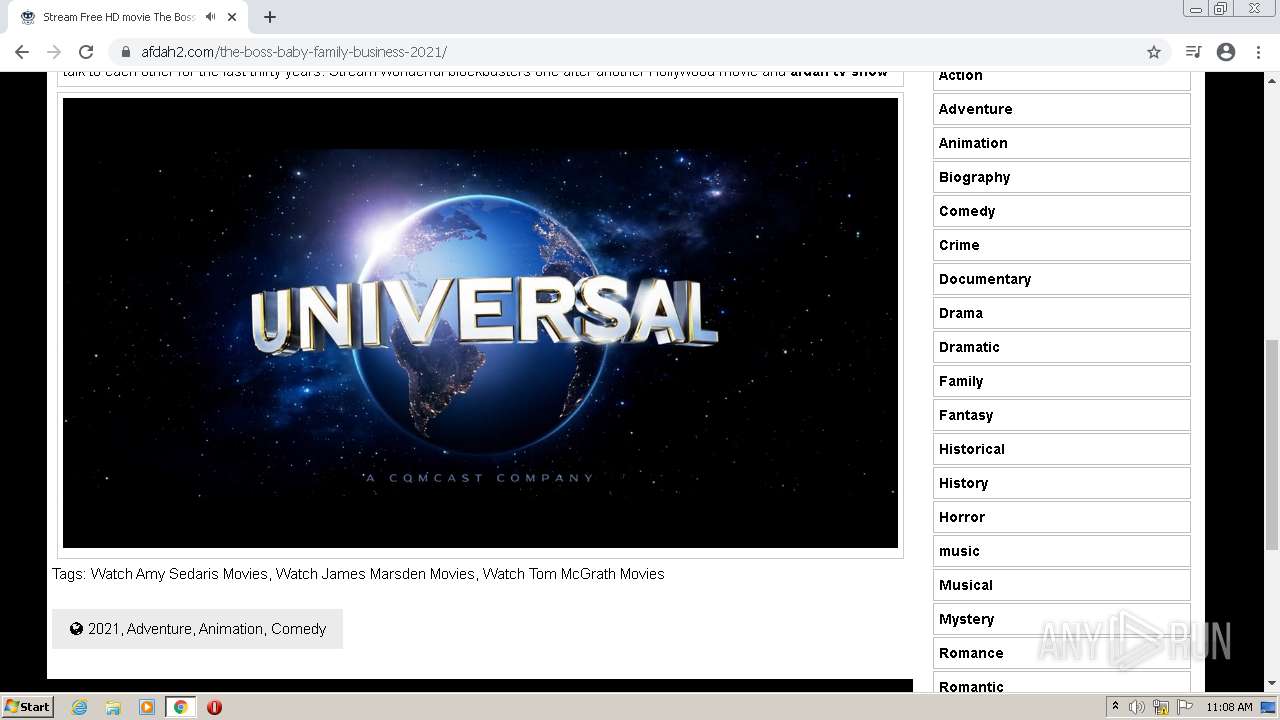Open Watch Tom McGrath Movies tag

click(573, 574)
